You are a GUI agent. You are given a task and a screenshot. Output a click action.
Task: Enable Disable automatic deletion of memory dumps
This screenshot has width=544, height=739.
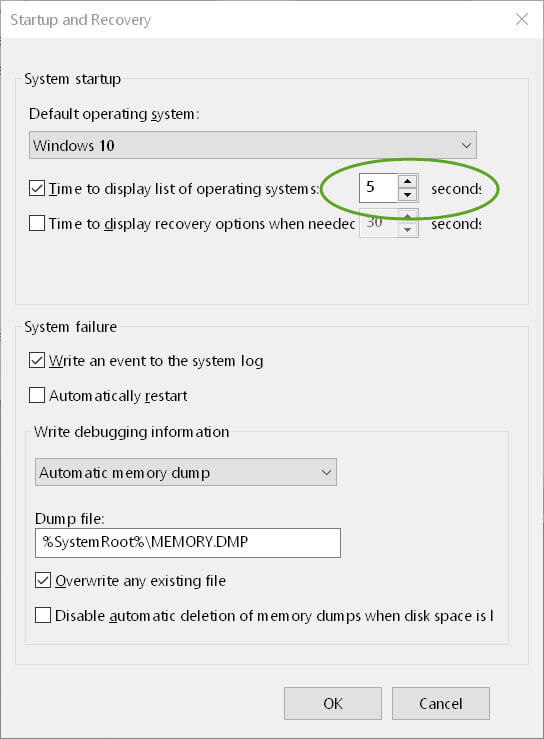coord(43,615)
